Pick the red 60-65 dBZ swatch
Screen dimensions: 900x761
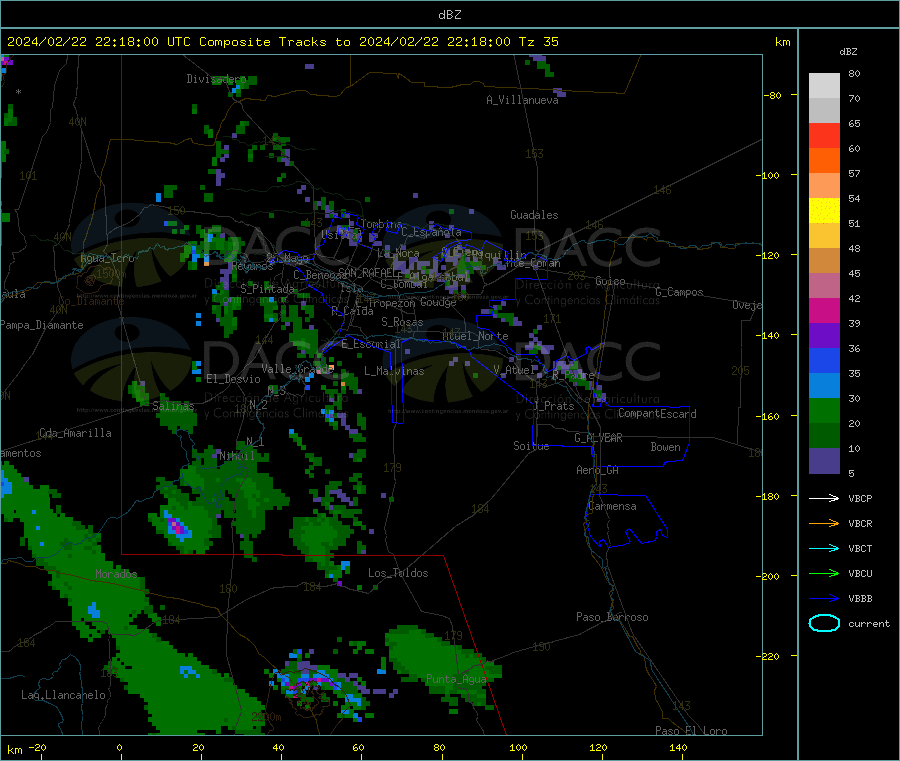[x=824, y=135]
